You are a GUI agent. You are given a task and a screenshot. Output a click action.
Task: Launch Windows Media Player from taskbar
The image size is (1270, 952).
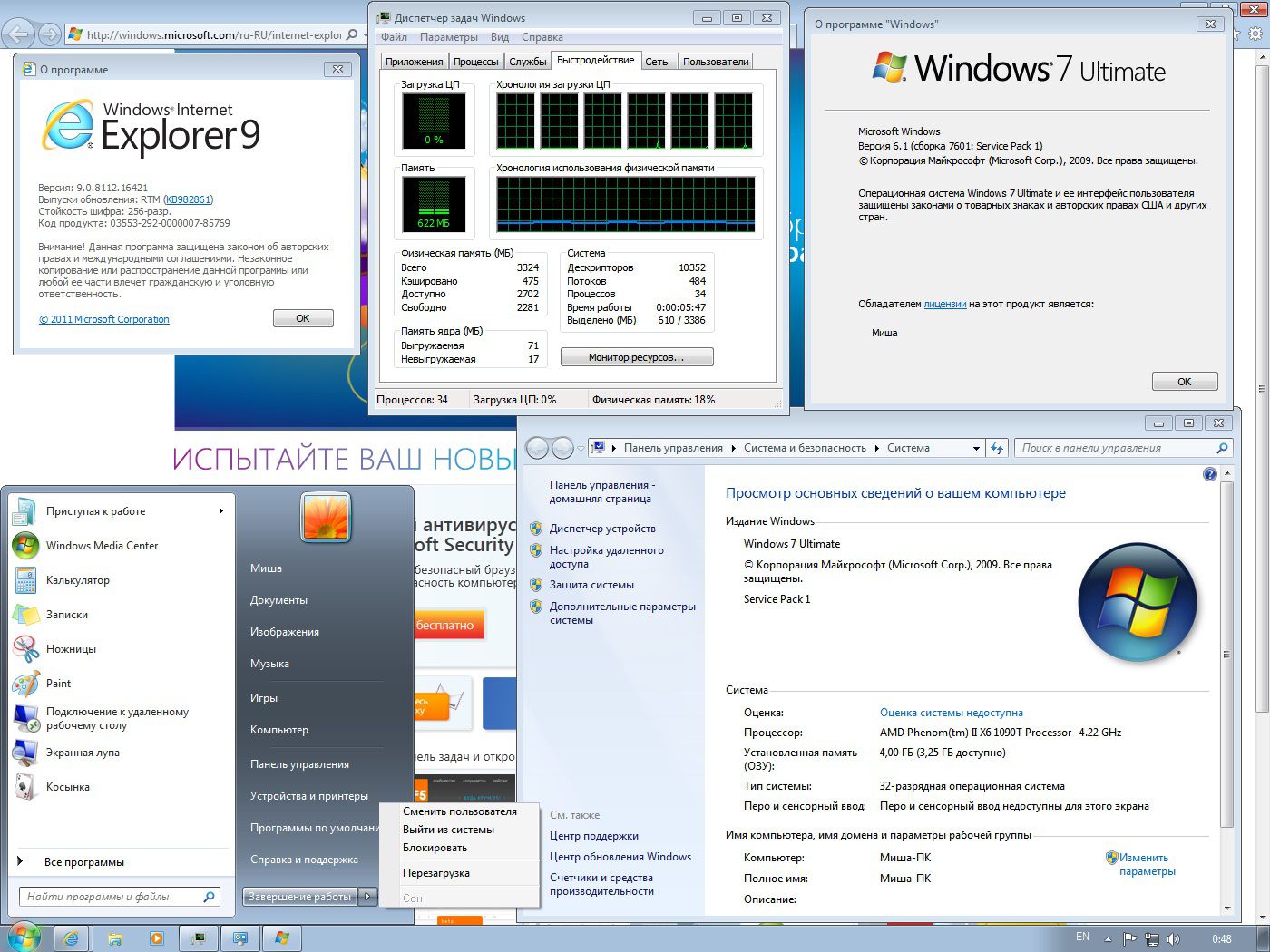(x=156, y=938)
